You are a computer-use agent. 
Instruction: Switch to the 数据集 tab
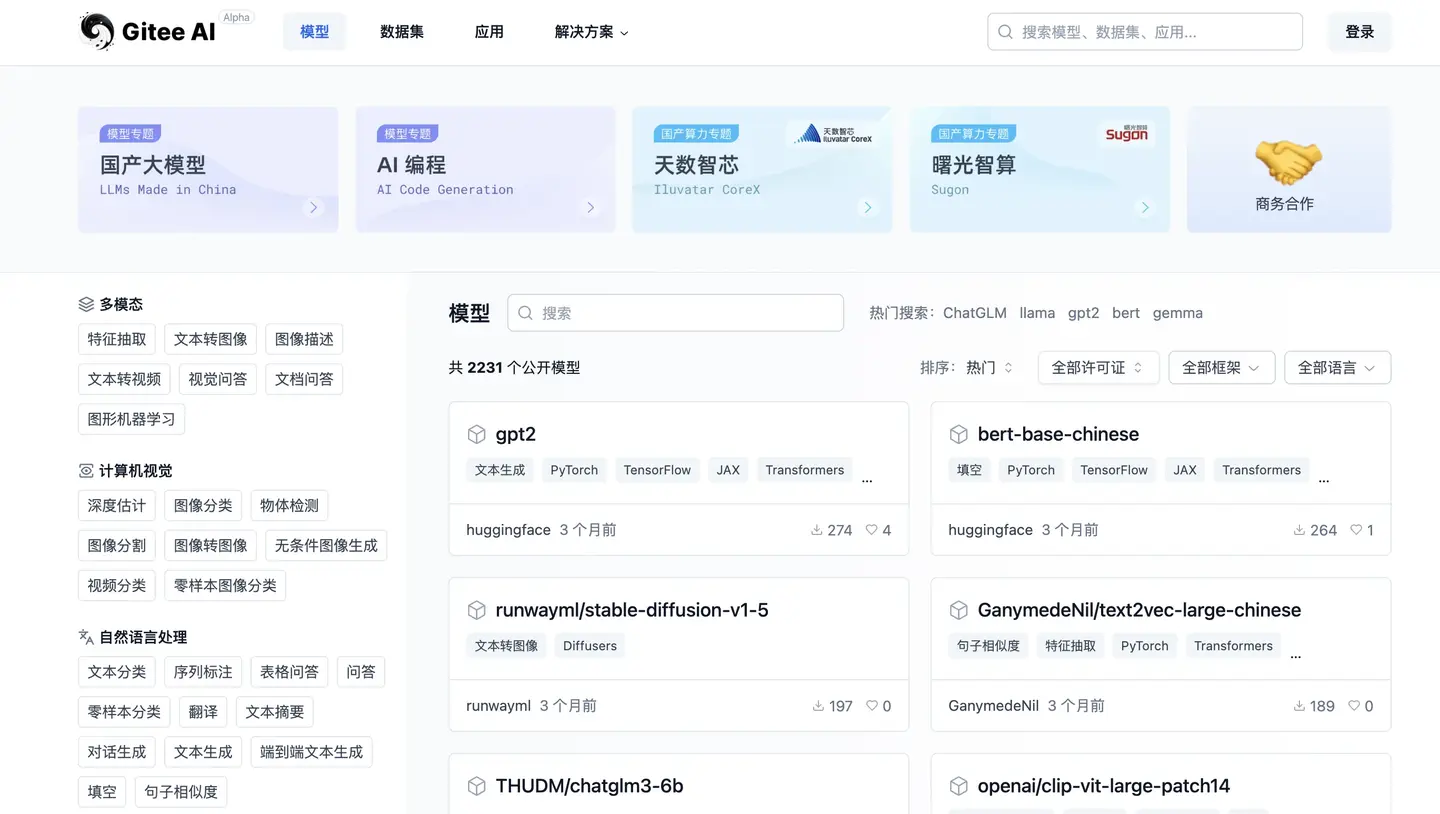click(402, 32)
